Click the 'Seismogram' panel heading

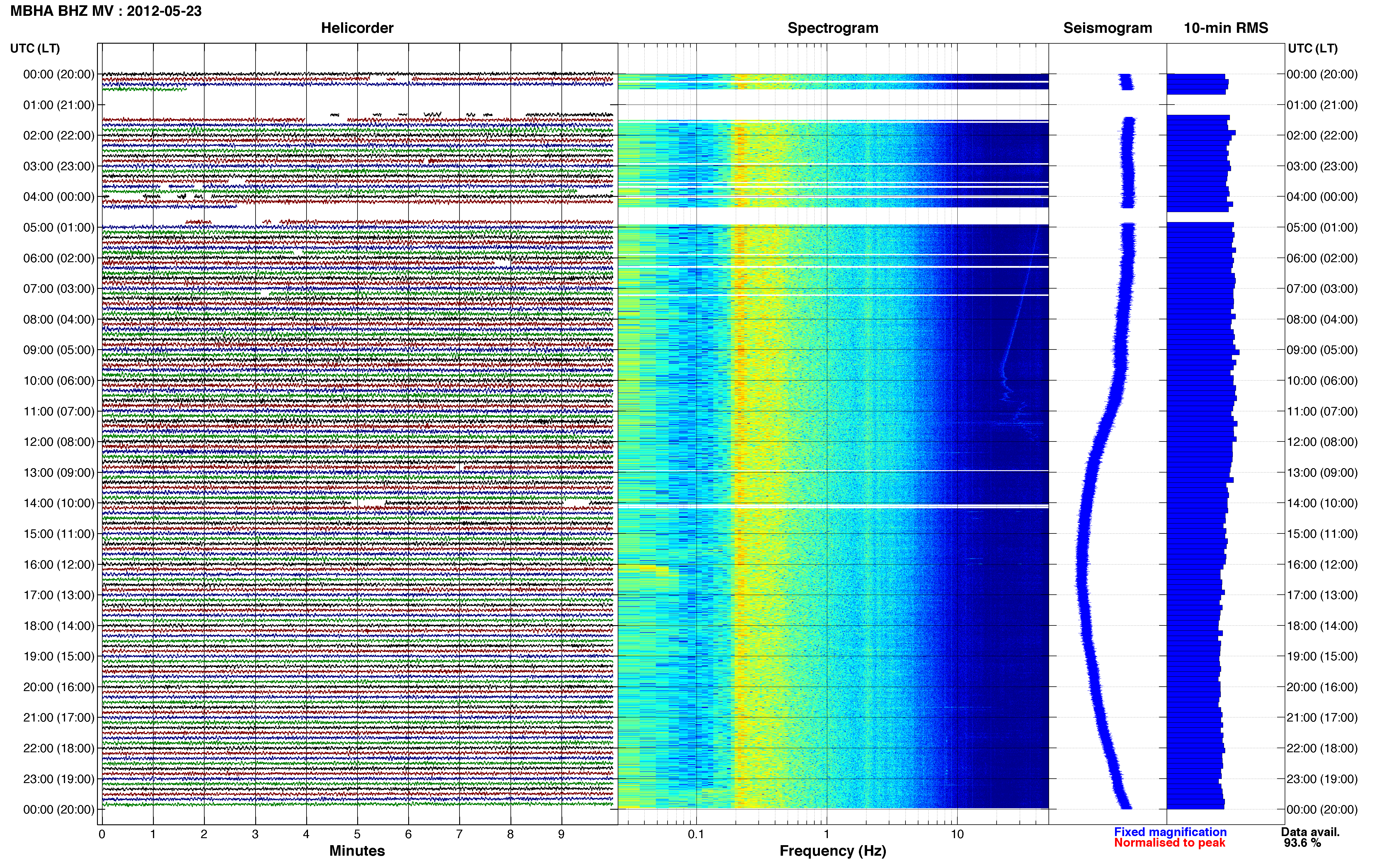point(1108,28)
